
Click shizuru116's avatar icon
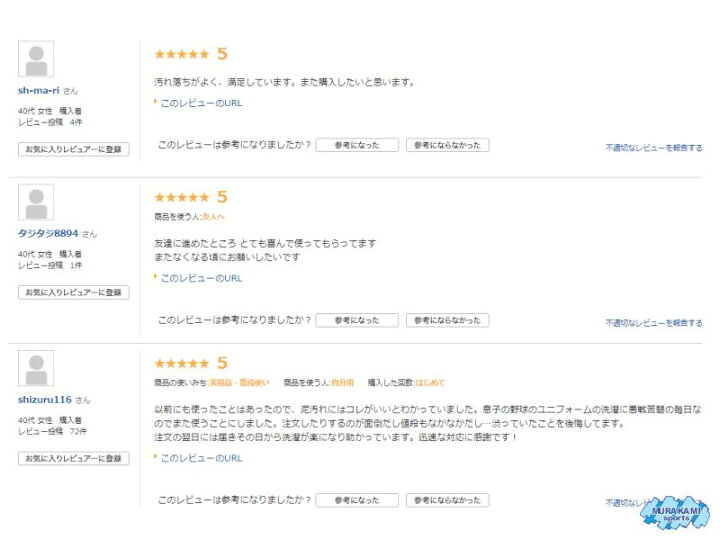click(x=36, y=368)
